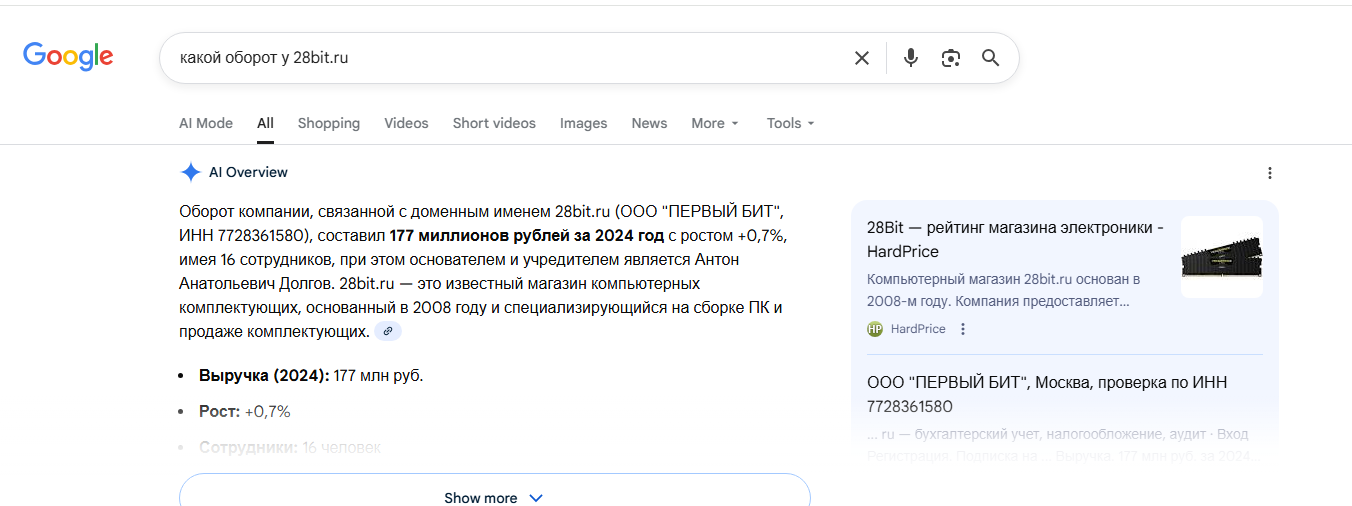Expand the More dropdown
This screenshot has height=506, width=1352.
[715, 123]
